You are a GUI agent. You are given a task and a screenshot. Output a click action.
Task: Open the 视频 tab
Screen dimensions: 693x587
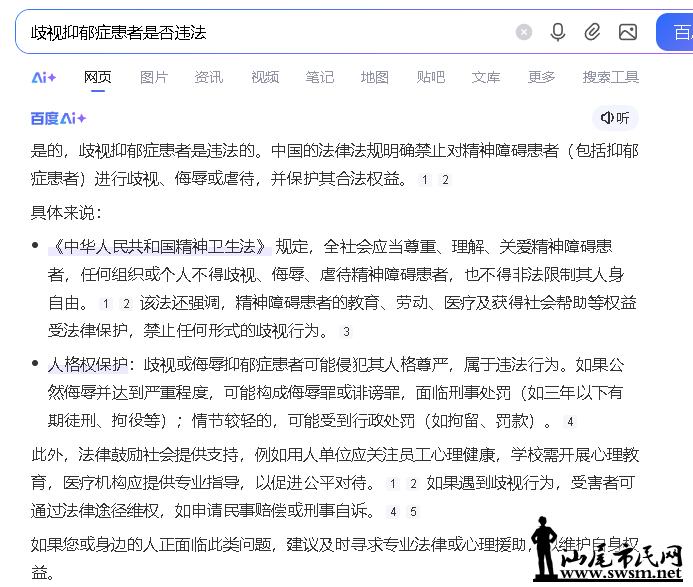265,77
